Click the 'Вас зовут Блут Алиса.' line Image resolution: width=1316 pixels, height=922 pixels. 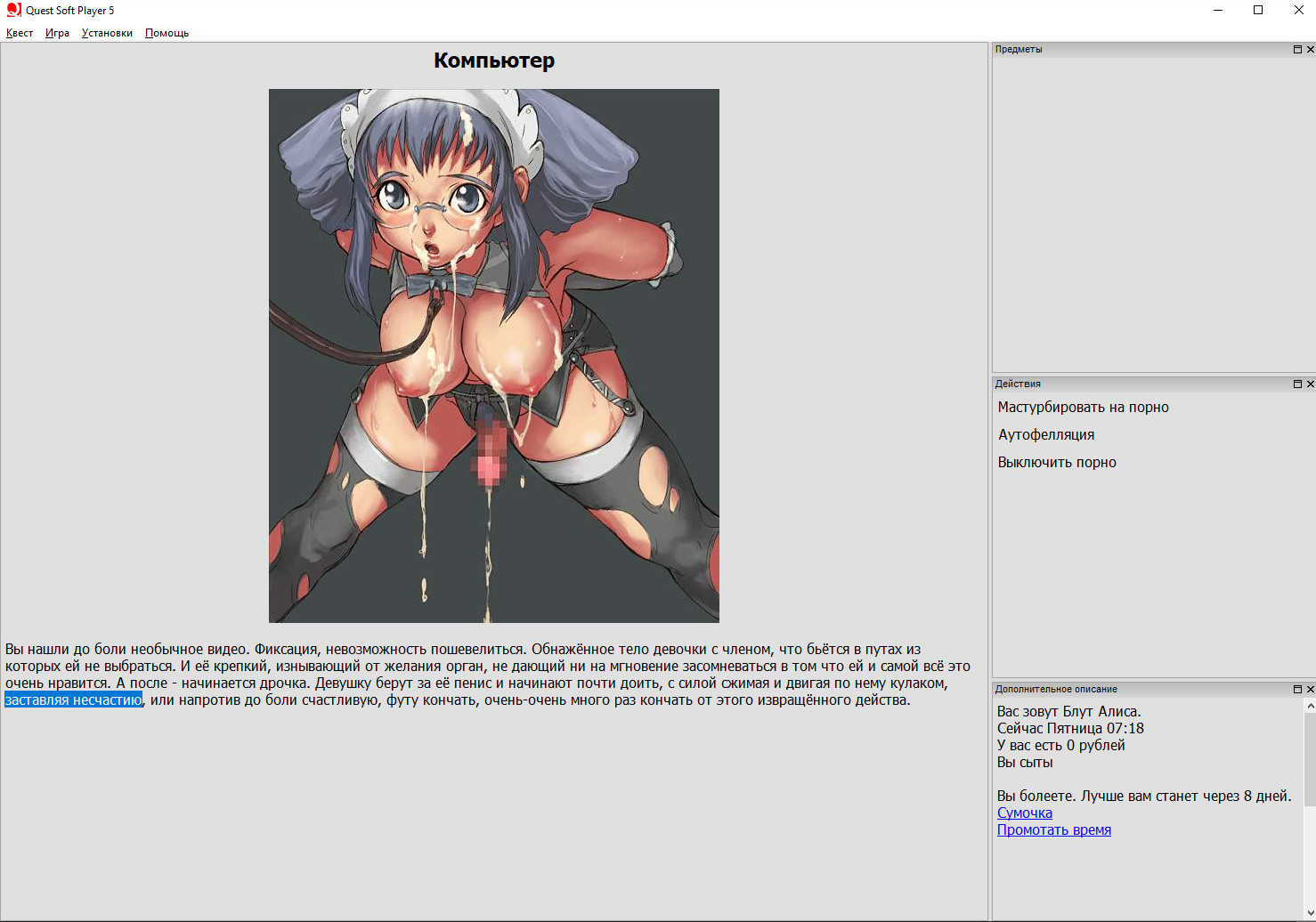[1068, 711]
